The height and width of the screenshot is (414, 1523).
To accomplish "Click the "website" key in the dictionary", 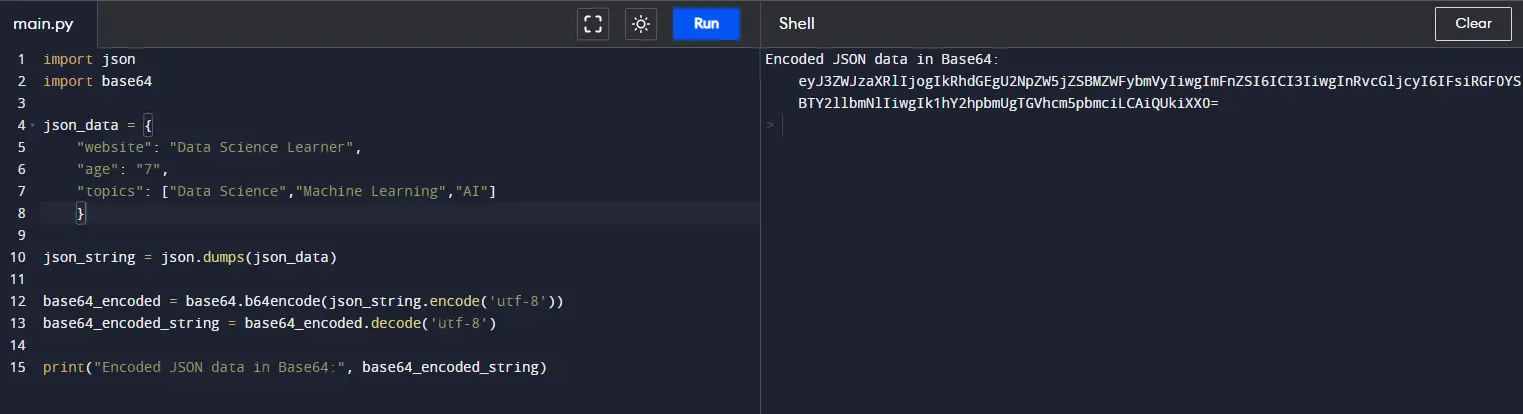I will (114, 147).
